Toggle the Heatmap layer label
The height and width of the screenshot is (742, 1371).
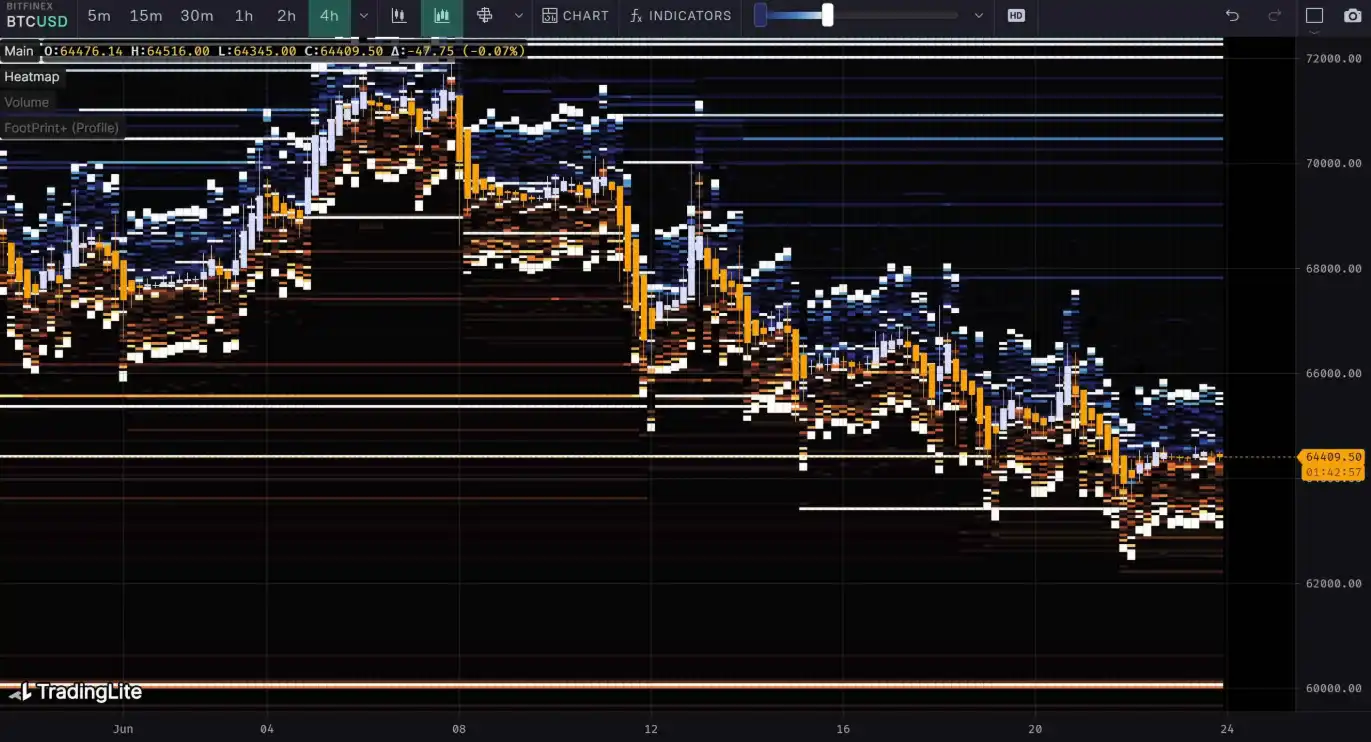[x=32, y=77]
